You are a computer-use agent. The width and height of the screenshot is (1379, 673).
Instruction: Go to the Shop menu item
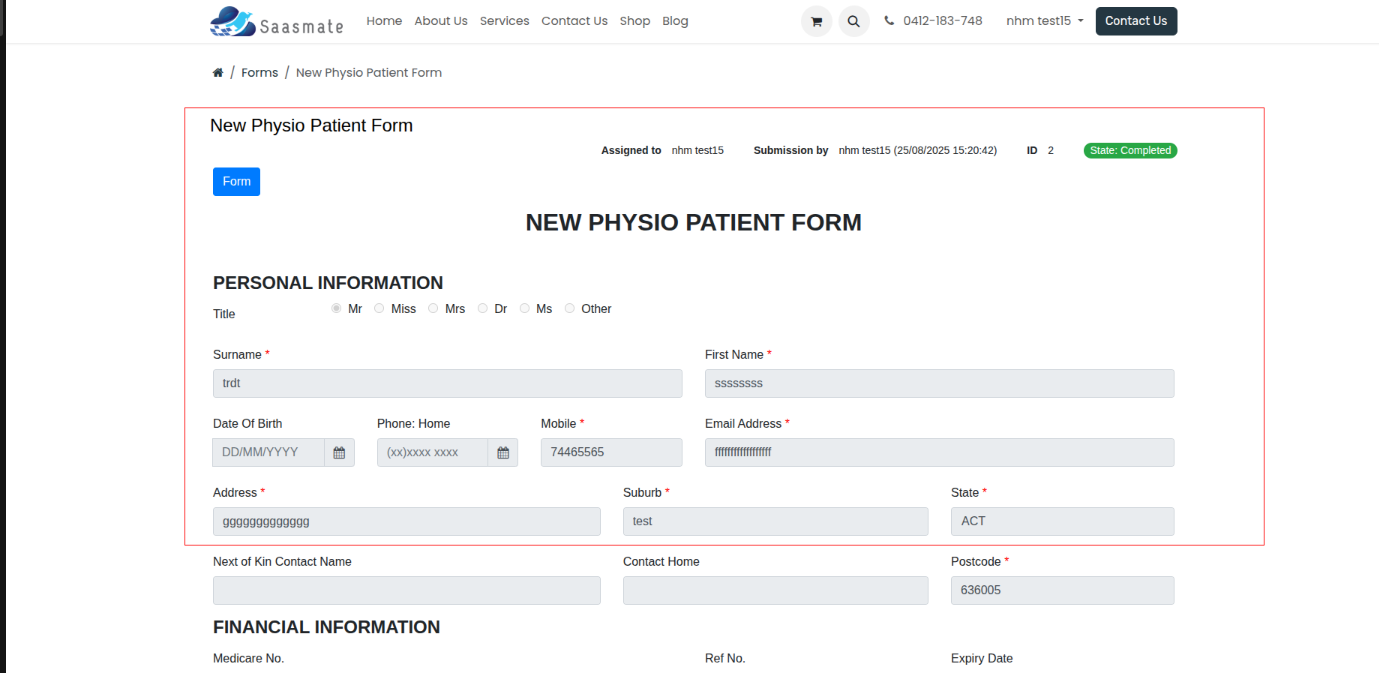[634, 21]
